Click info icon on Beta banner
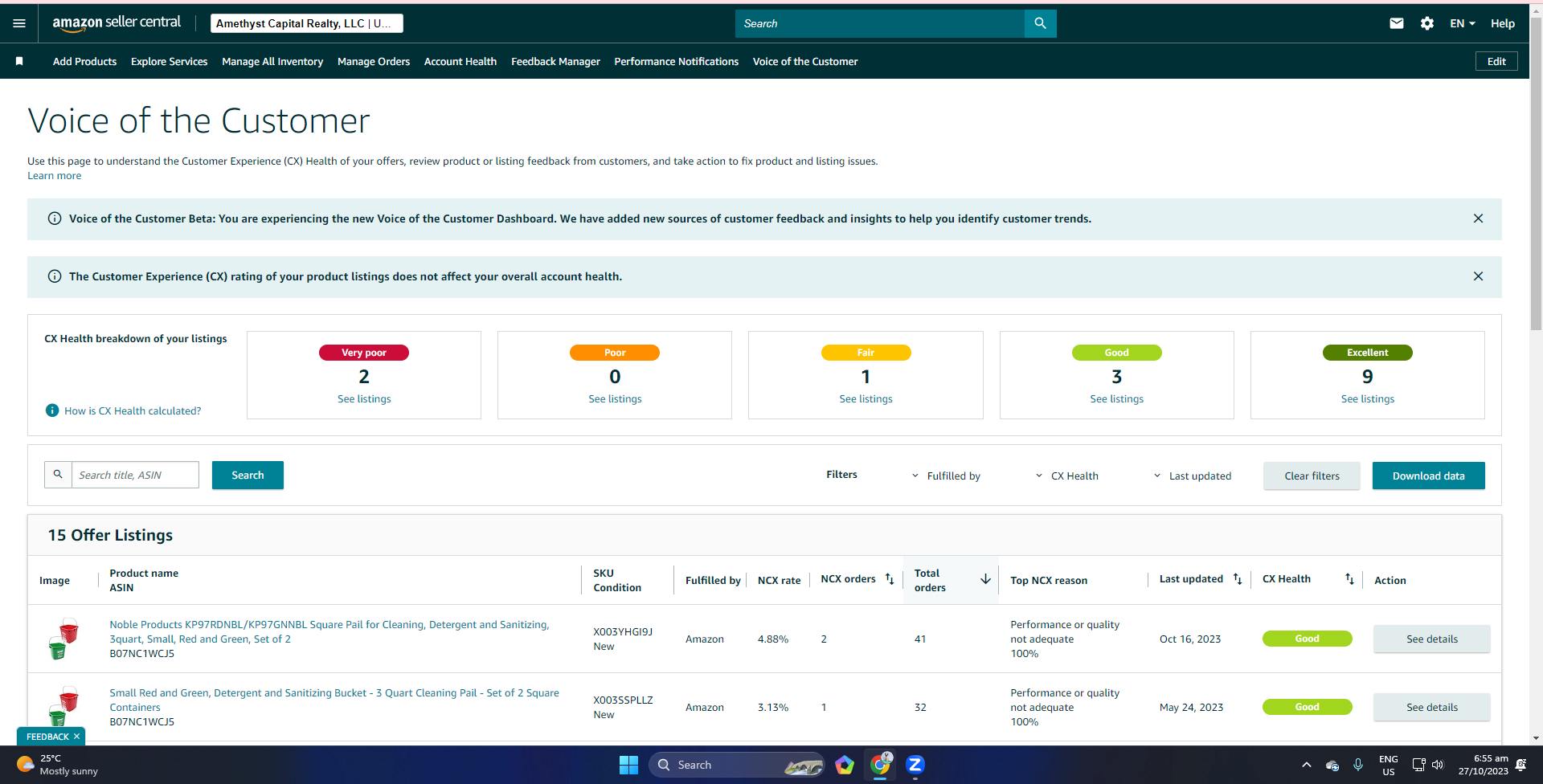Screen dimensions: 1543x784 coord(55,218)
